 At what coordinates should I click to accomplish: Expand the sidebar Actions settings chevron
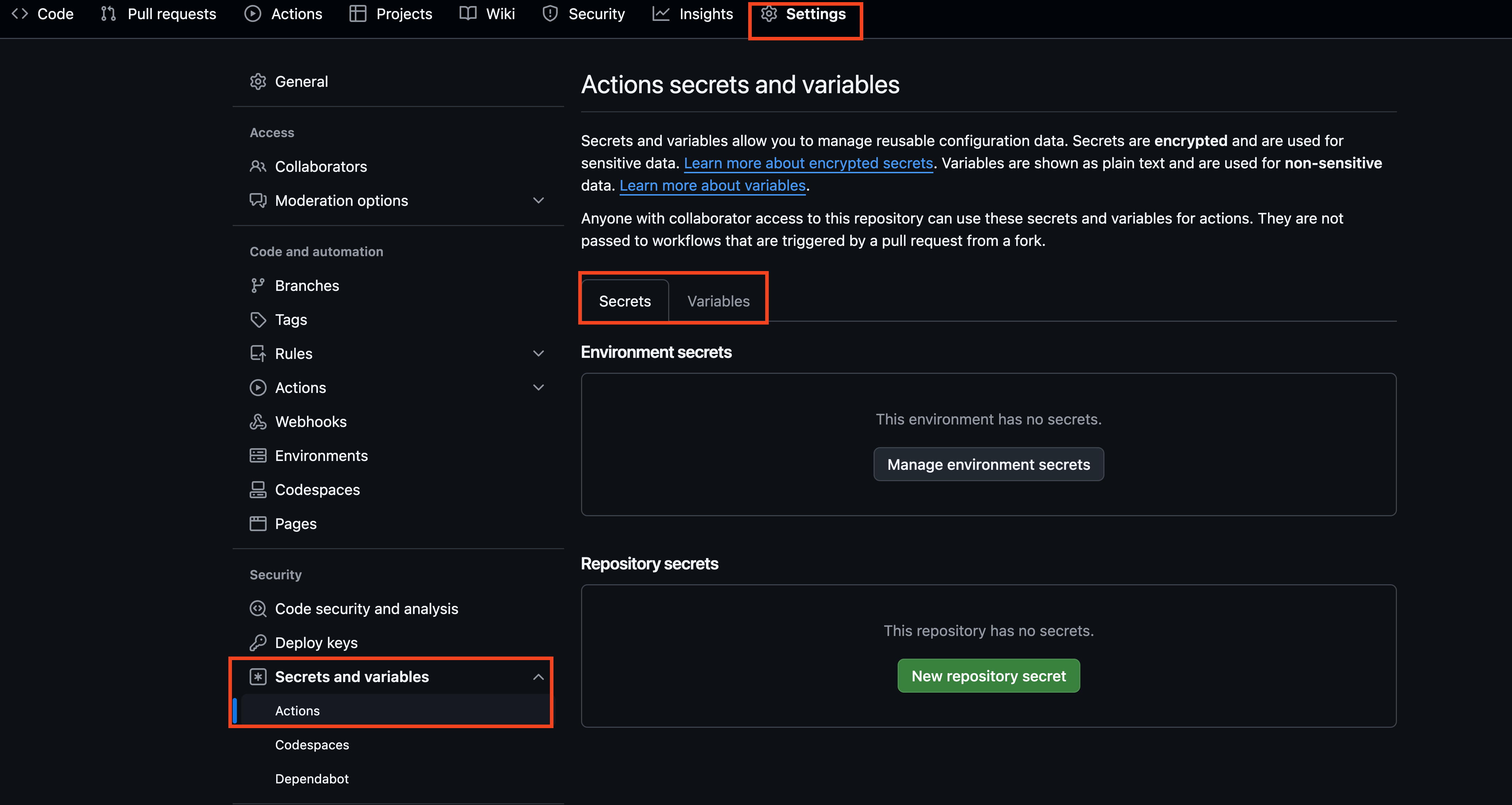coord(538,388)
